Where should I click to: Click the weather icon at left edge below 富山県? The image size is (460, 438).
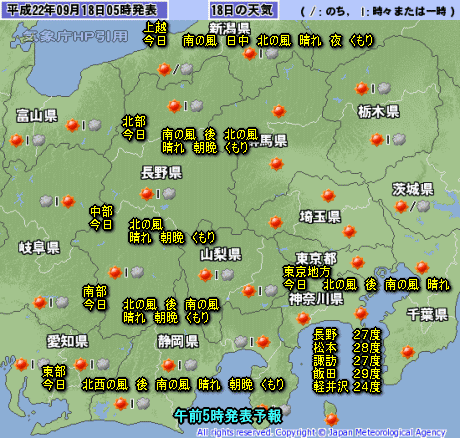point(27,140)
